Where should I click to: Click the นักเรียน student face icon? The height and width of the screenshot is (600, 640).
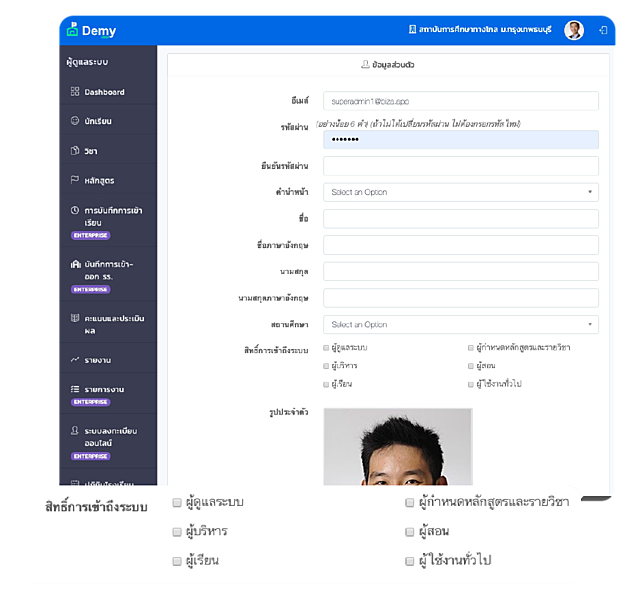coord(75,121)
